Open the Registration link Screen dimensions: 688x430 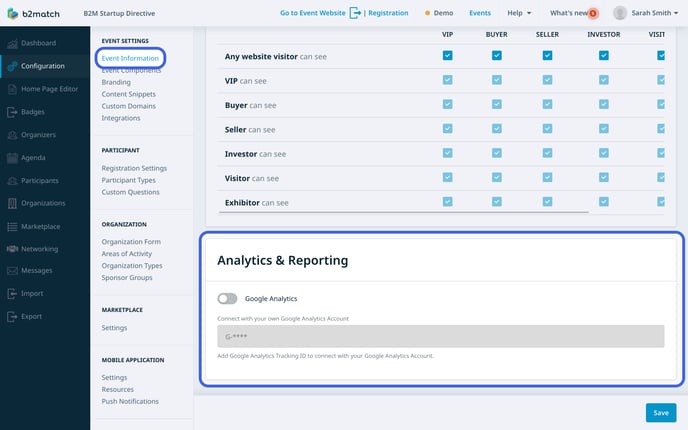point(388,13)
